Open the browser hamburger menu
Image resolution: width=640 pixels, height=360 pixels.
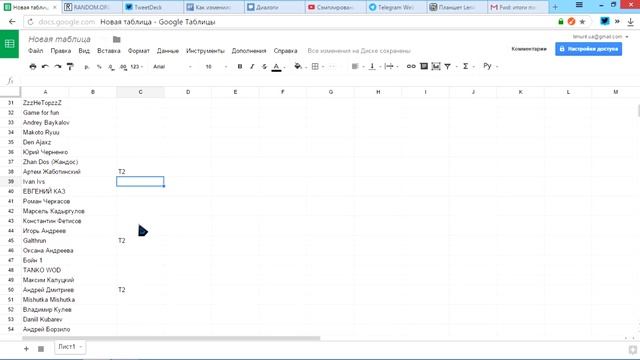[x=579, y=5]
